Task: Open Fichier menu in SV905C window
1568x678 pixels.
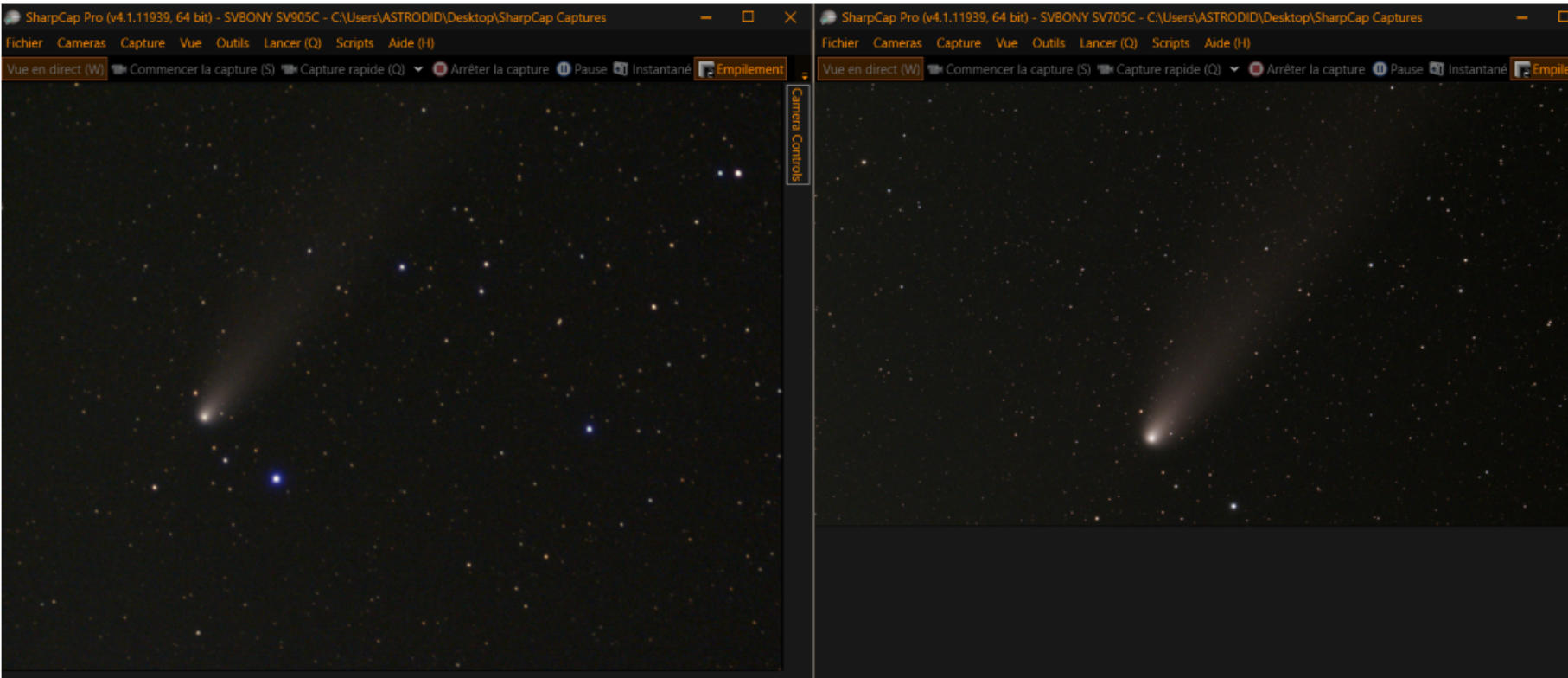Action: coord(24,42)
